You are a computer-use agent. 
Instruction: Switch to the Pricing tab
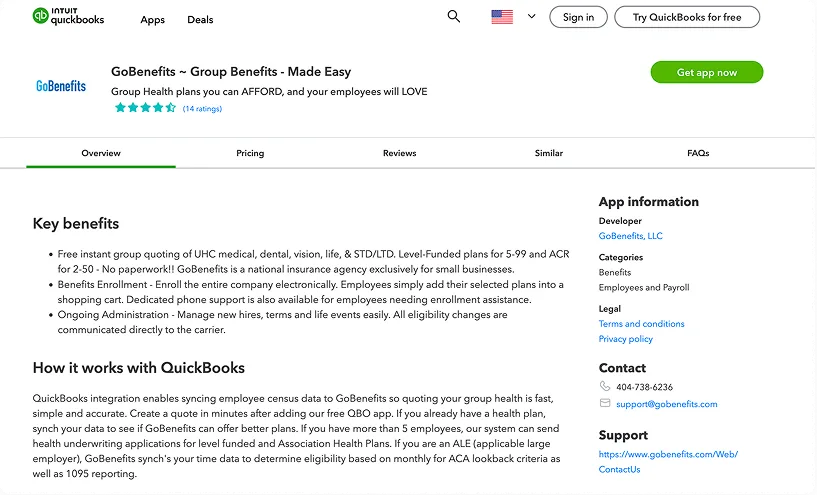[250, 153]
